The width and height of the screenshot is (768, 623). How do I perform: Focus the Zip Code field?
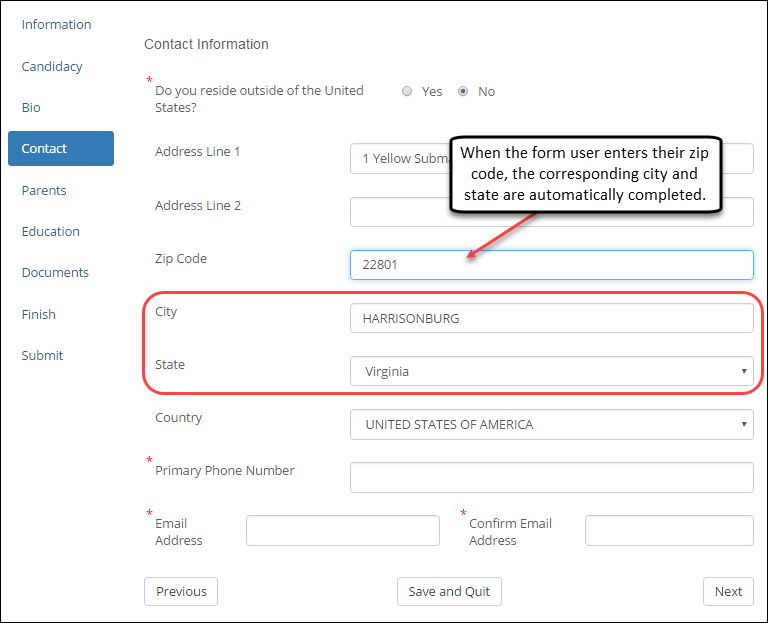(x=551, y=265)
